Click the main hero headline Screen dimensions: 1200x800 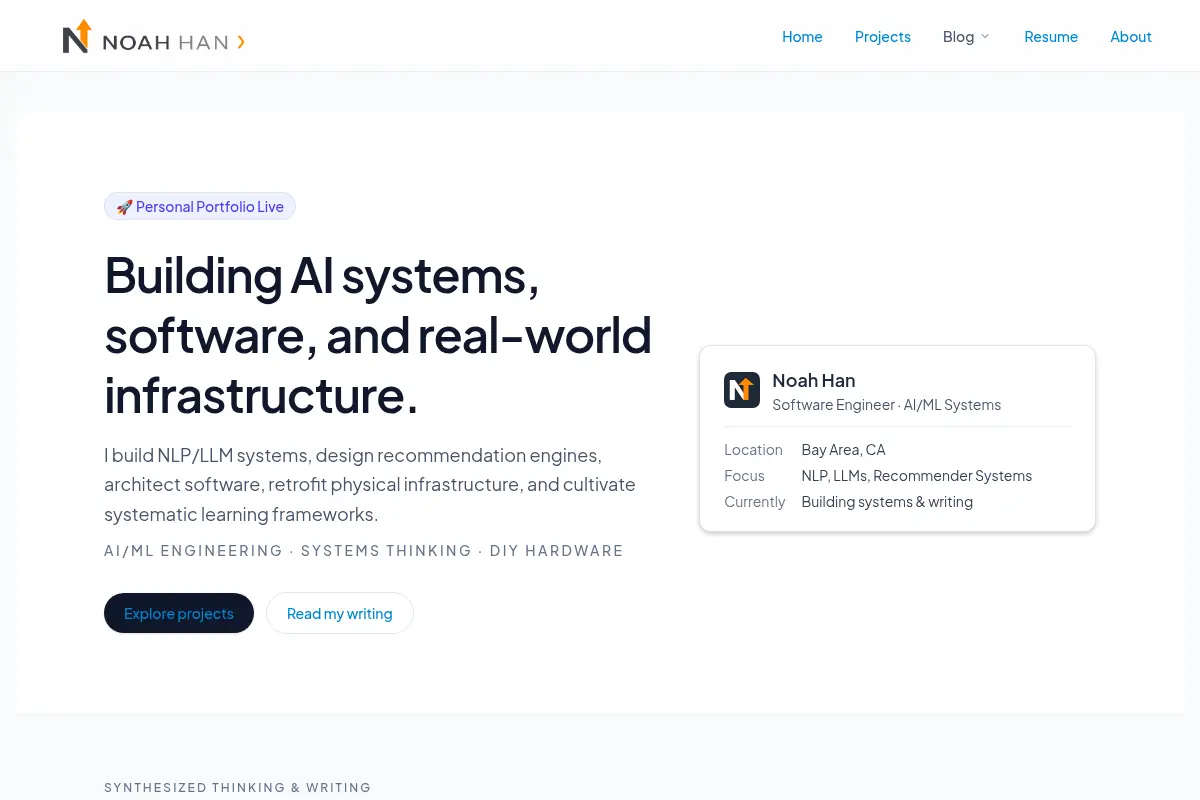[378, 335]
